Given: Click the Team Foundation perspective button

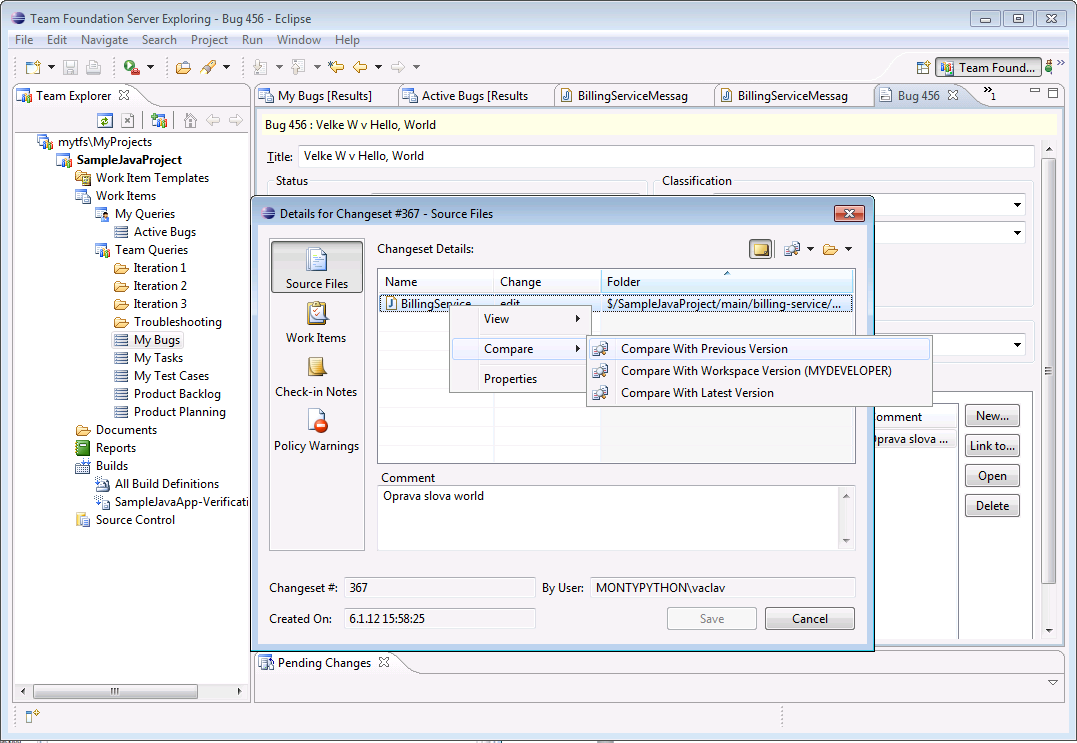Looking at the screenshot, I should tap(987, 68).
